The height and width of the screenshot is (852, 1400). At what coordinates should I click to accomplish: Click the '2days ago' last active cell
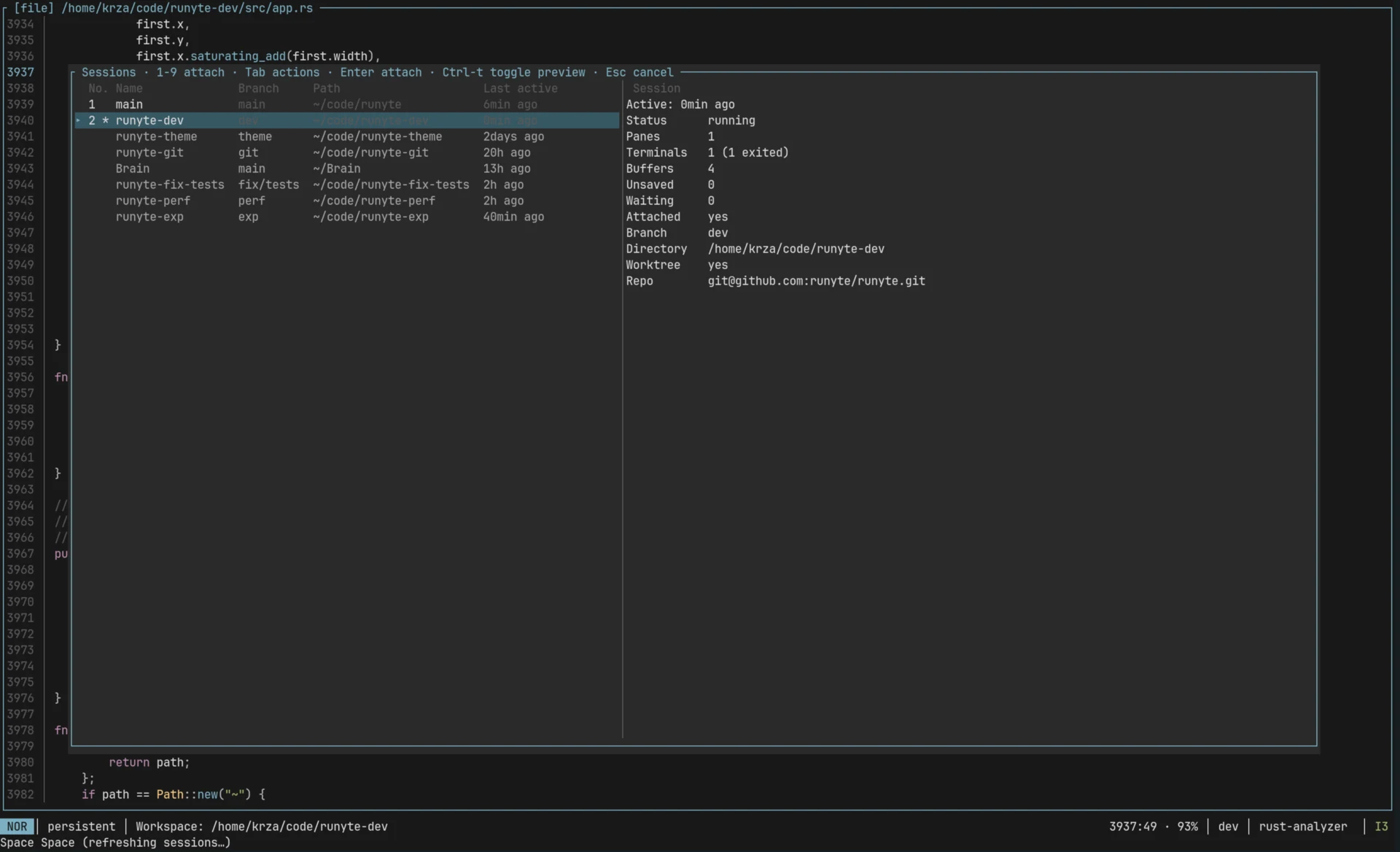pos(513,136)
